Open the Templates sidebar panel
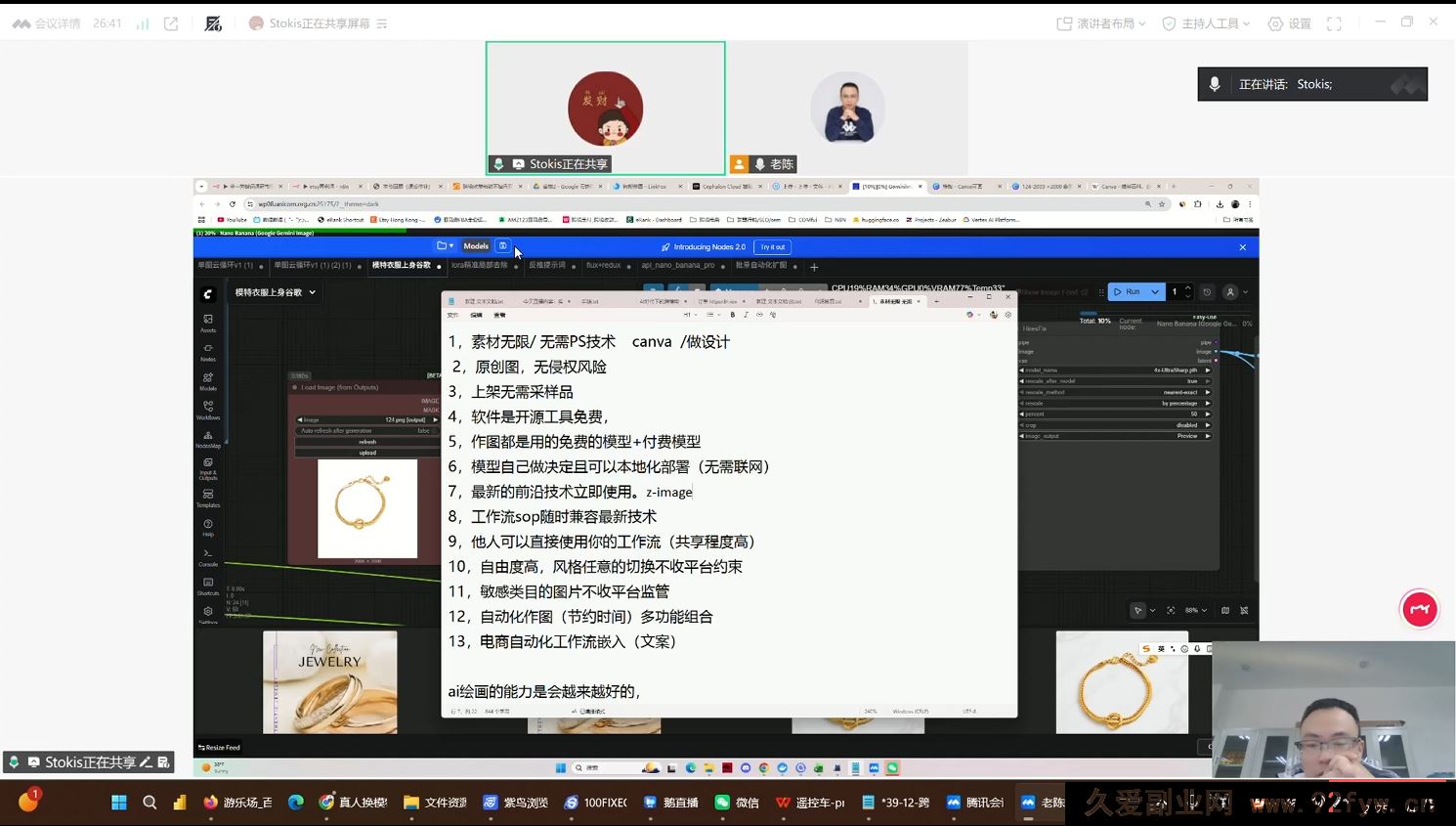The image size is (1456, 826). (x=207, y=489)
